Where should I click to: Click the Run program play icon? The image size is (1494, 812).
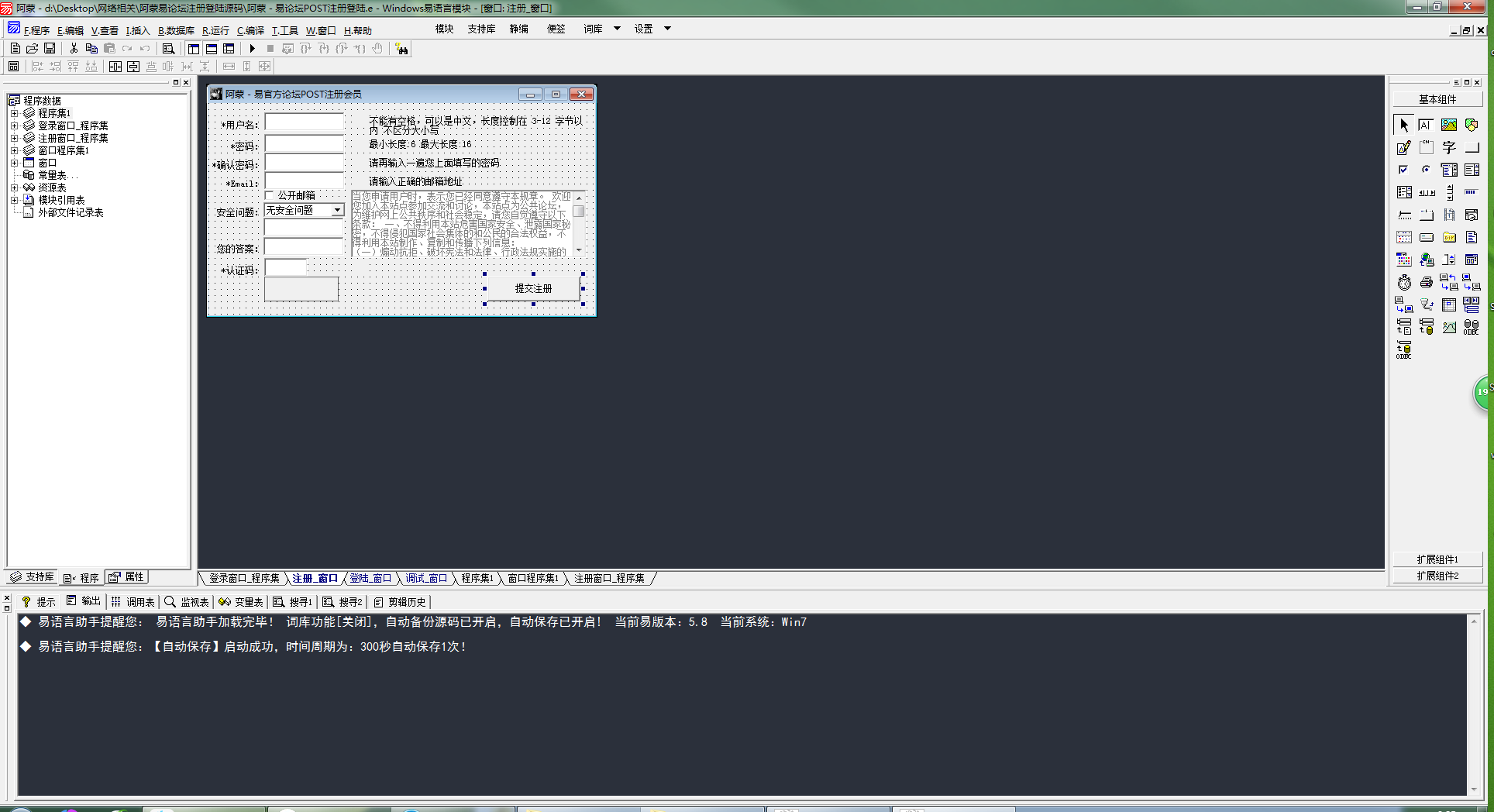tap(252, 49)
